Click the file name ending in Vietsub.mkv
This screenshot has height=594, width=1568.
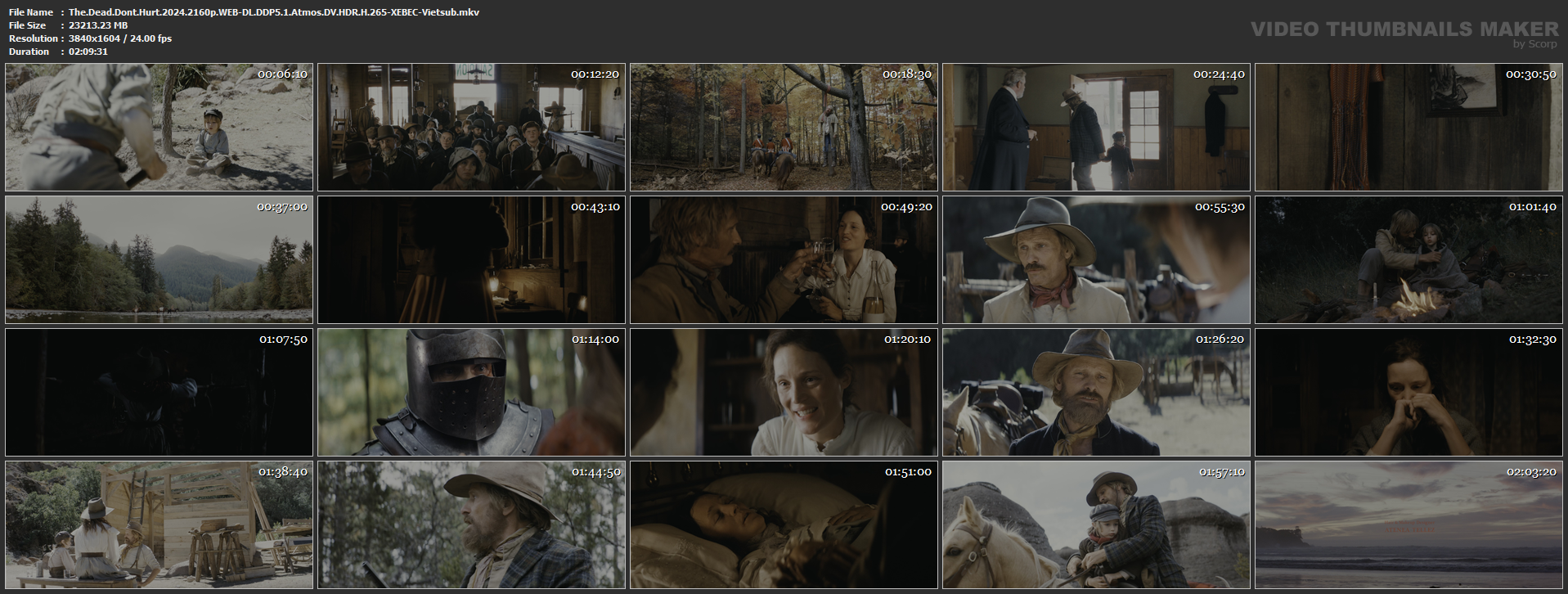click(x=274, y=12)
